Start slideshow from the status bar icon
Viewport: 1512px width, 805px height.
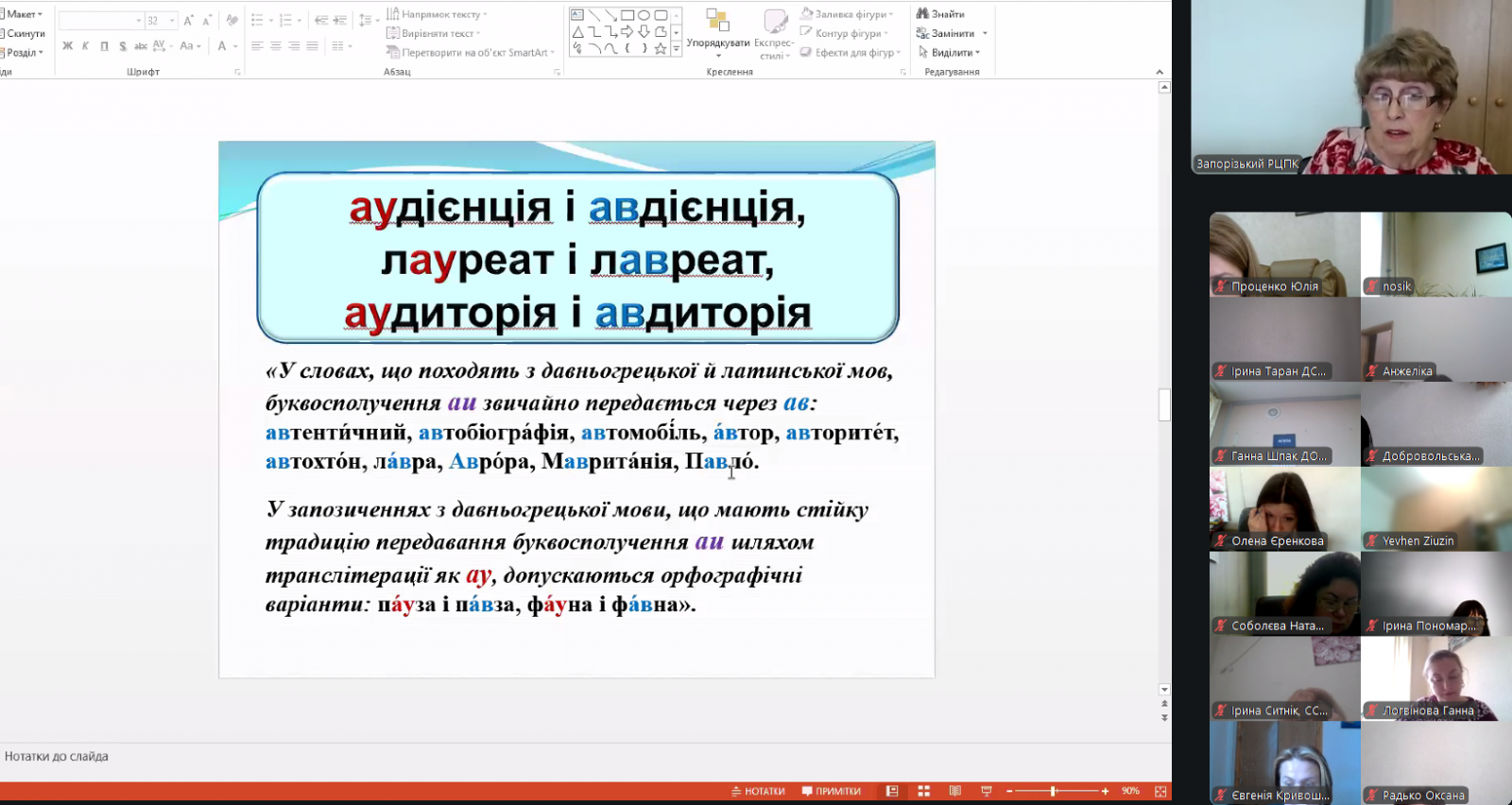tap(987, 792)
